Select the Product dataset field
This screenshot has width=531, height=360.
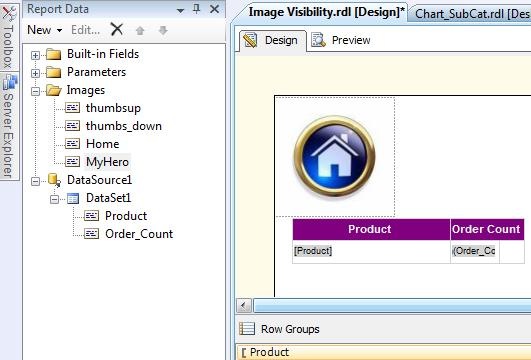126,216
